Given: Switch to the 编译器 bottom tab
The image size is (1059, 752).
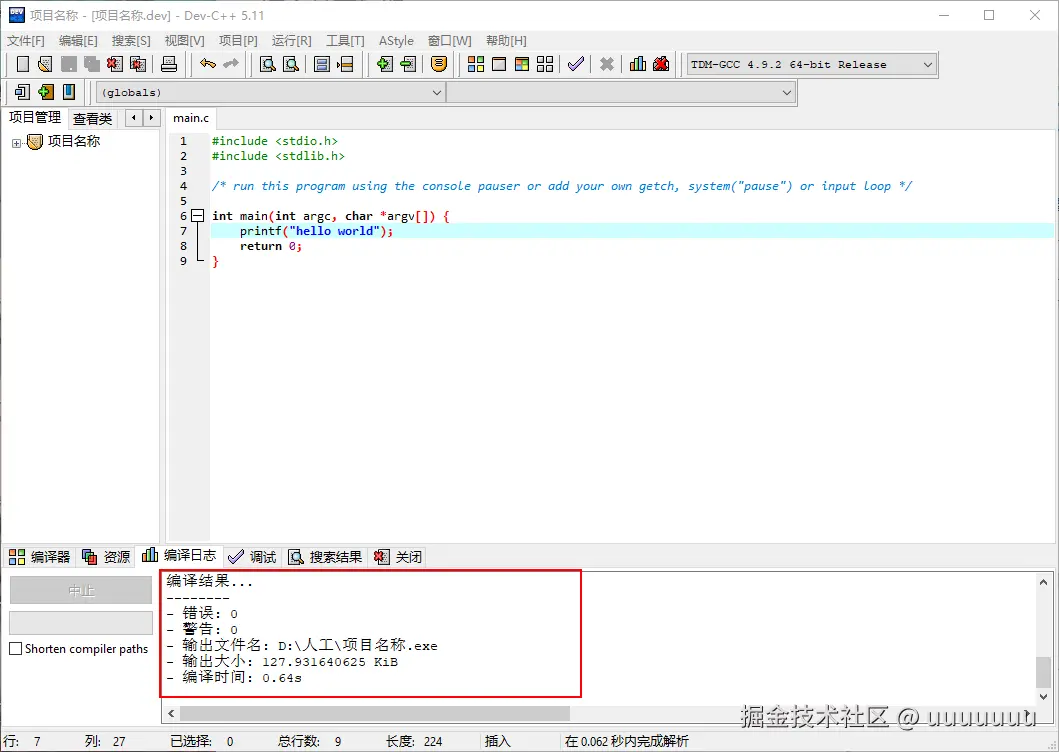Looking at the screenshot, I should pyautogui.click(x=40, y=557).
